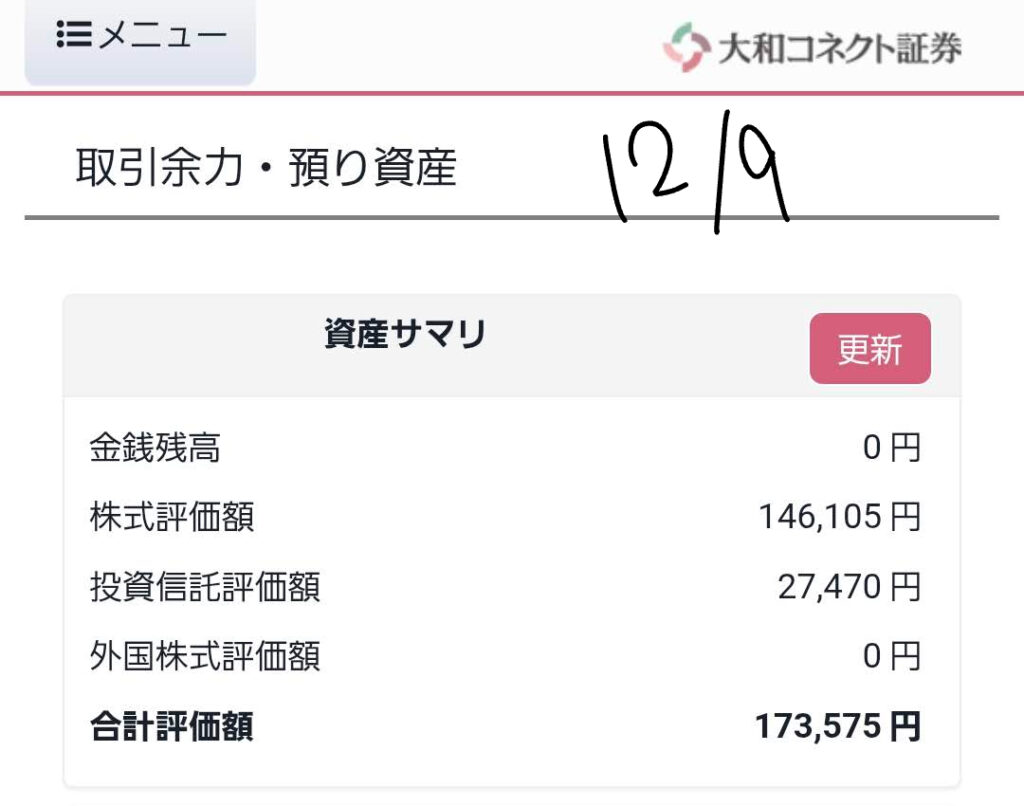This screenshot has height=806, width=1024.
Task: Click the hamburger list icon beside メニュー
Action: (x=75, y=37)
